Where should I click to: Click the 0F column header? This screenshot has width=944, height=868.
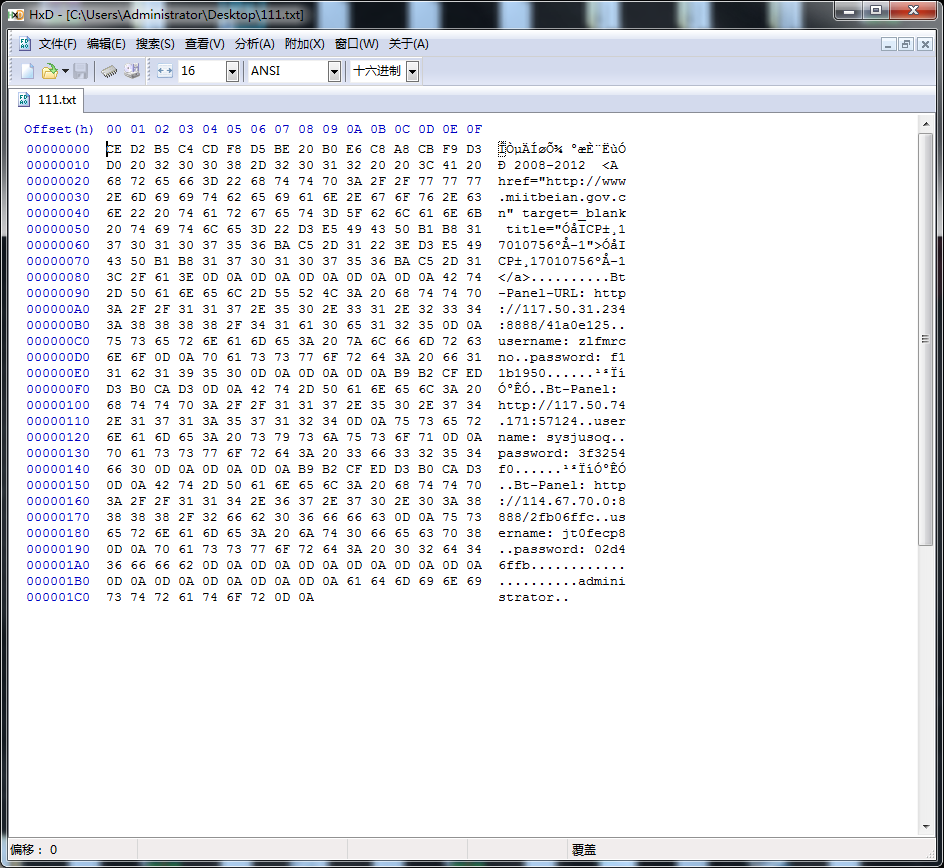[x=474, y=129]
